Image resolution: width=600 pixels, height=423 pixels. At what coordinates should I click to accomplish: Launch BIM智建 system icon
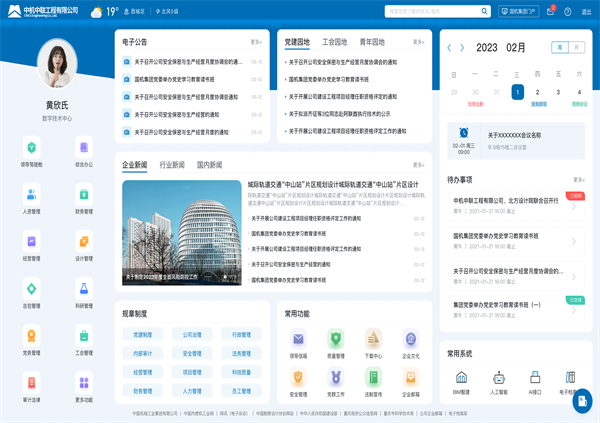(461, 378)
